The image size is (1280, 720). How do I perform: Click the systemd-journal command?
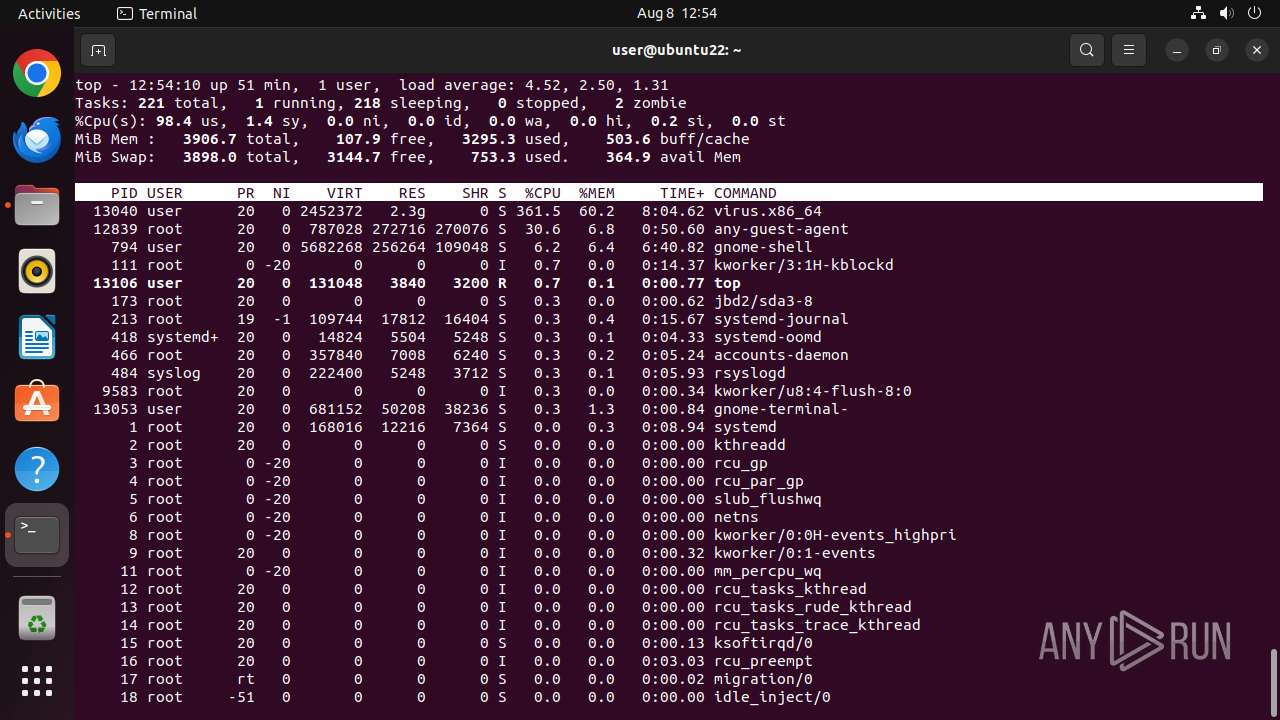coord(781,319)
